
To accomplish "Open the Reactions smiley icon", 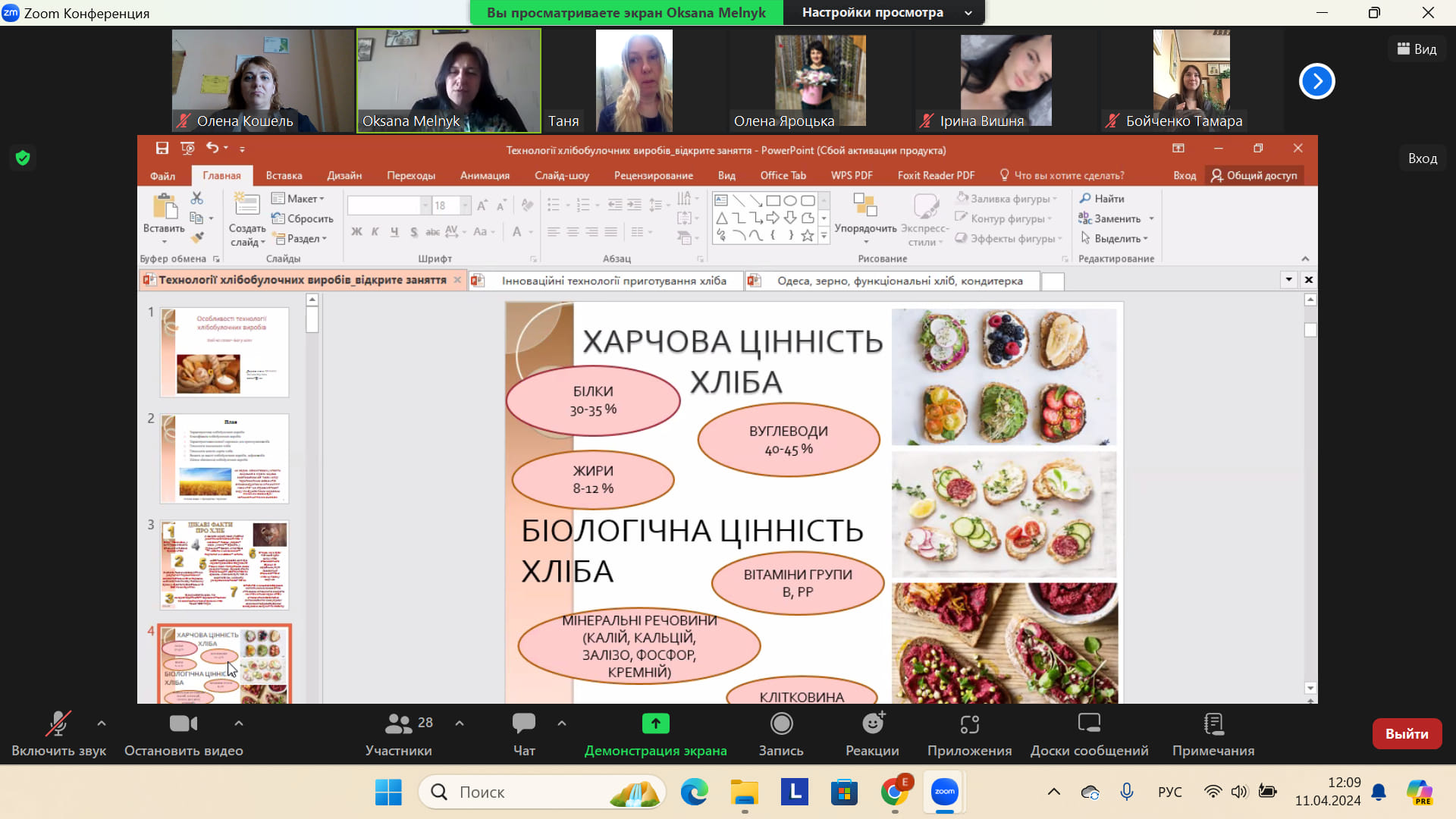I will 872,724.
